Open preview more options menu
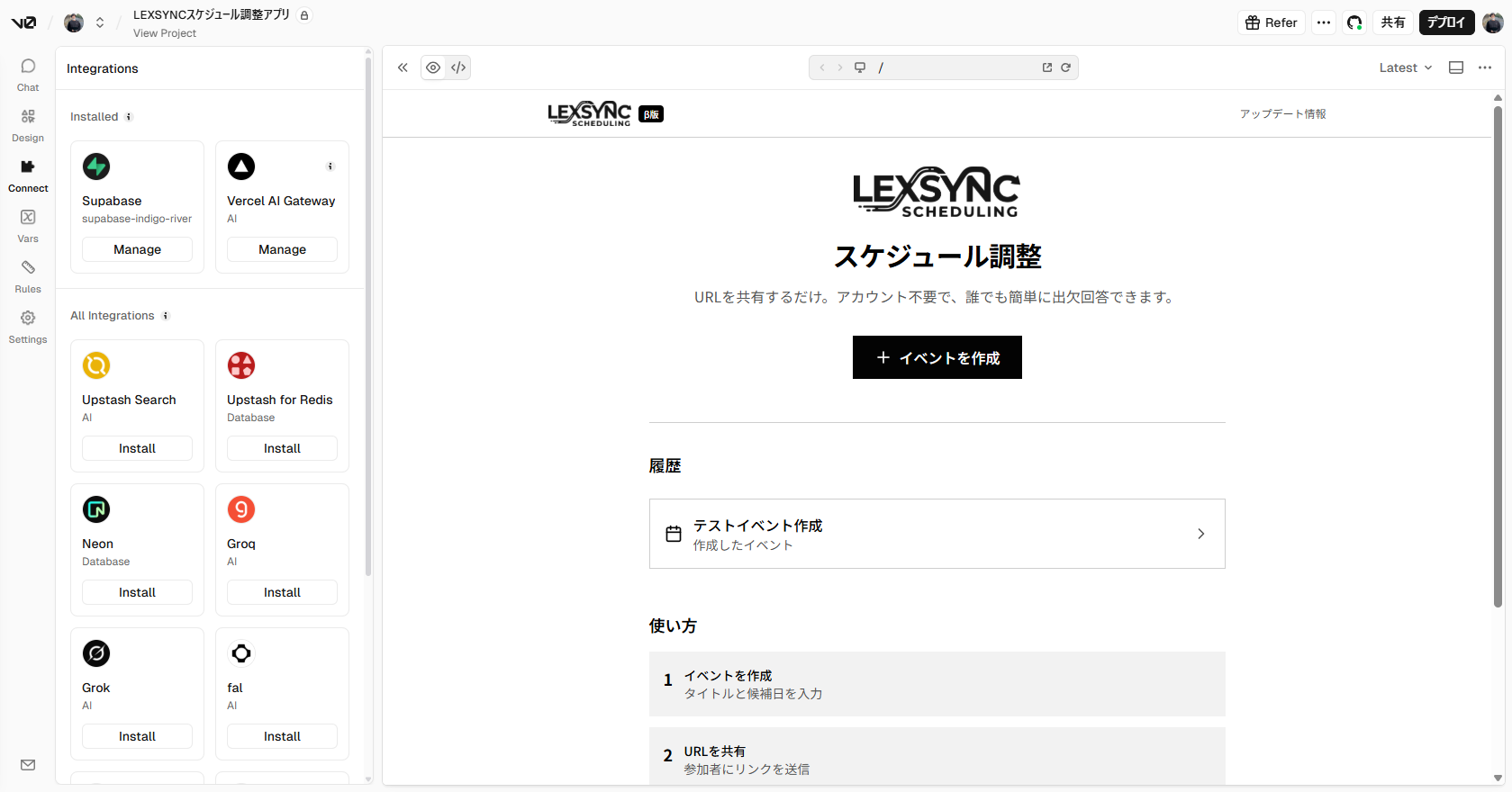Screen dimensions: 1512x792 [x=1485, y=67]
